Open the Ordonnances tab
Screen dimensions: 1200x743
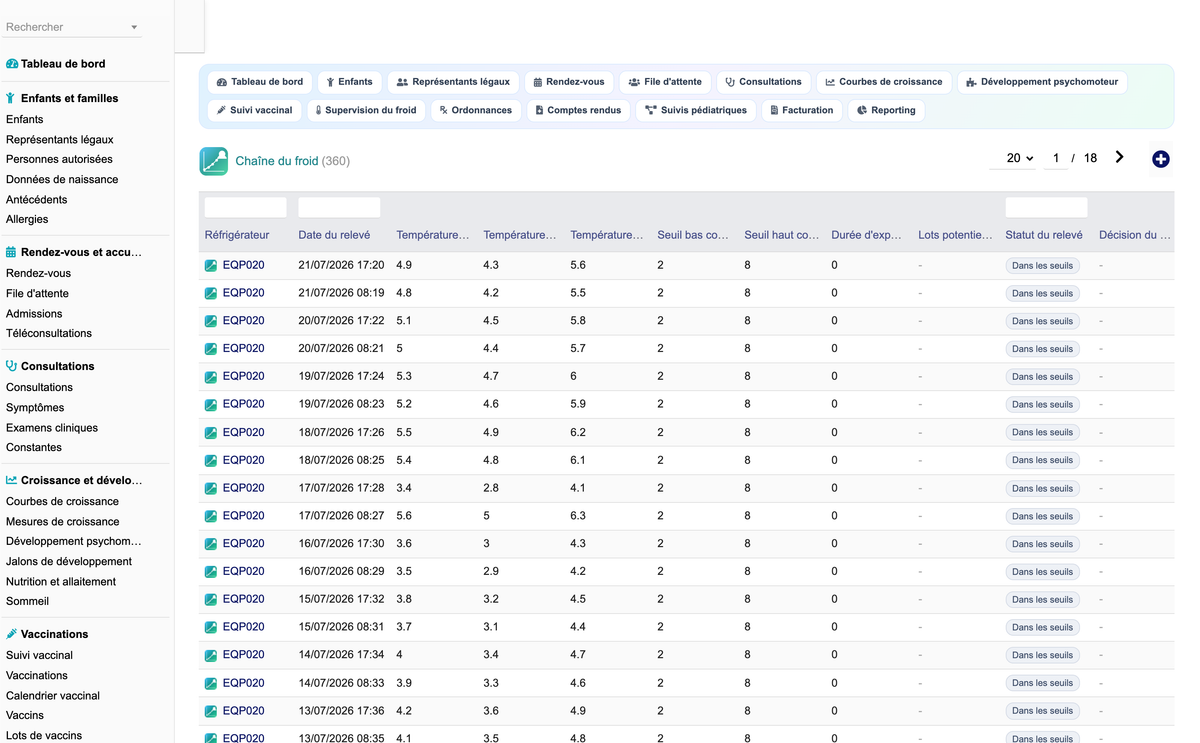(x=476, y=110)
